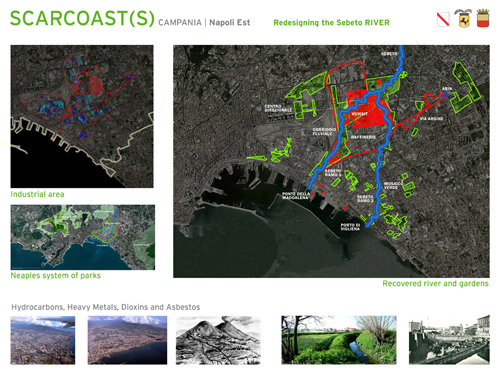Click the prancing horse shield emblem
The width and height of the screenshot is (500, 375).
(x=463, y=18)
